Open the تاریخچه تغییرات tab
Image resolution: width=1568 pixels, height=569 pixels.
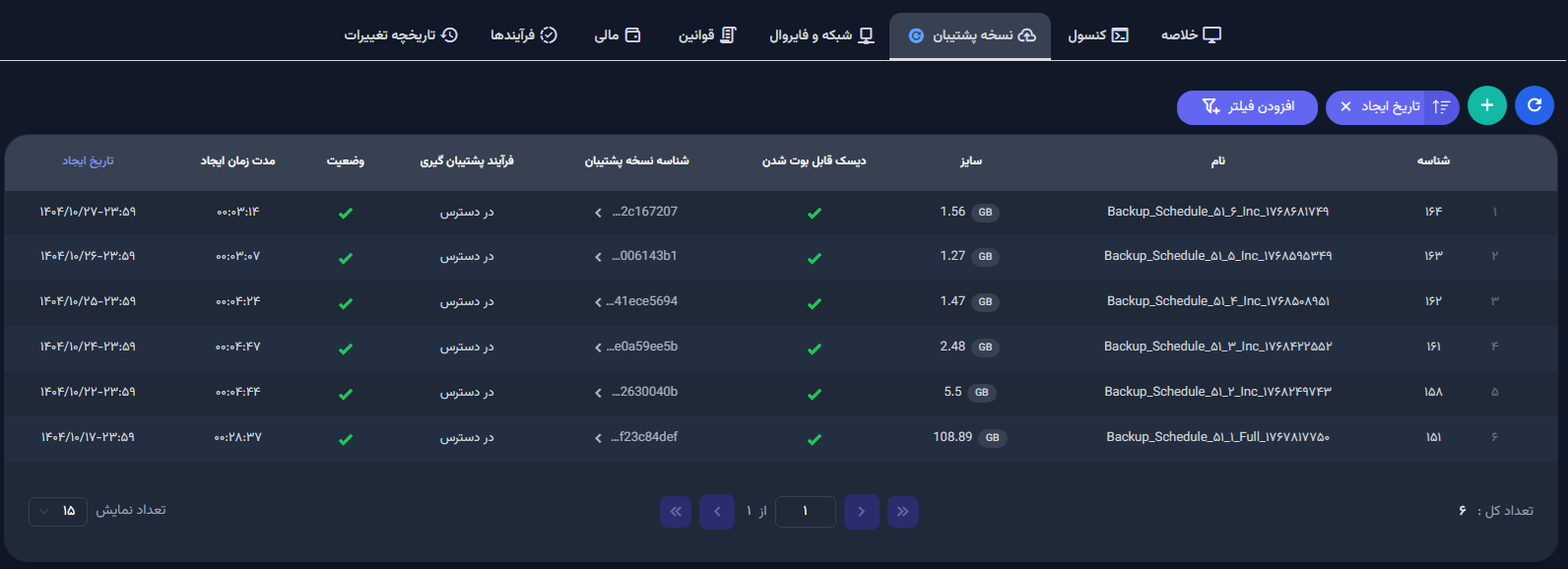(401, 35)
